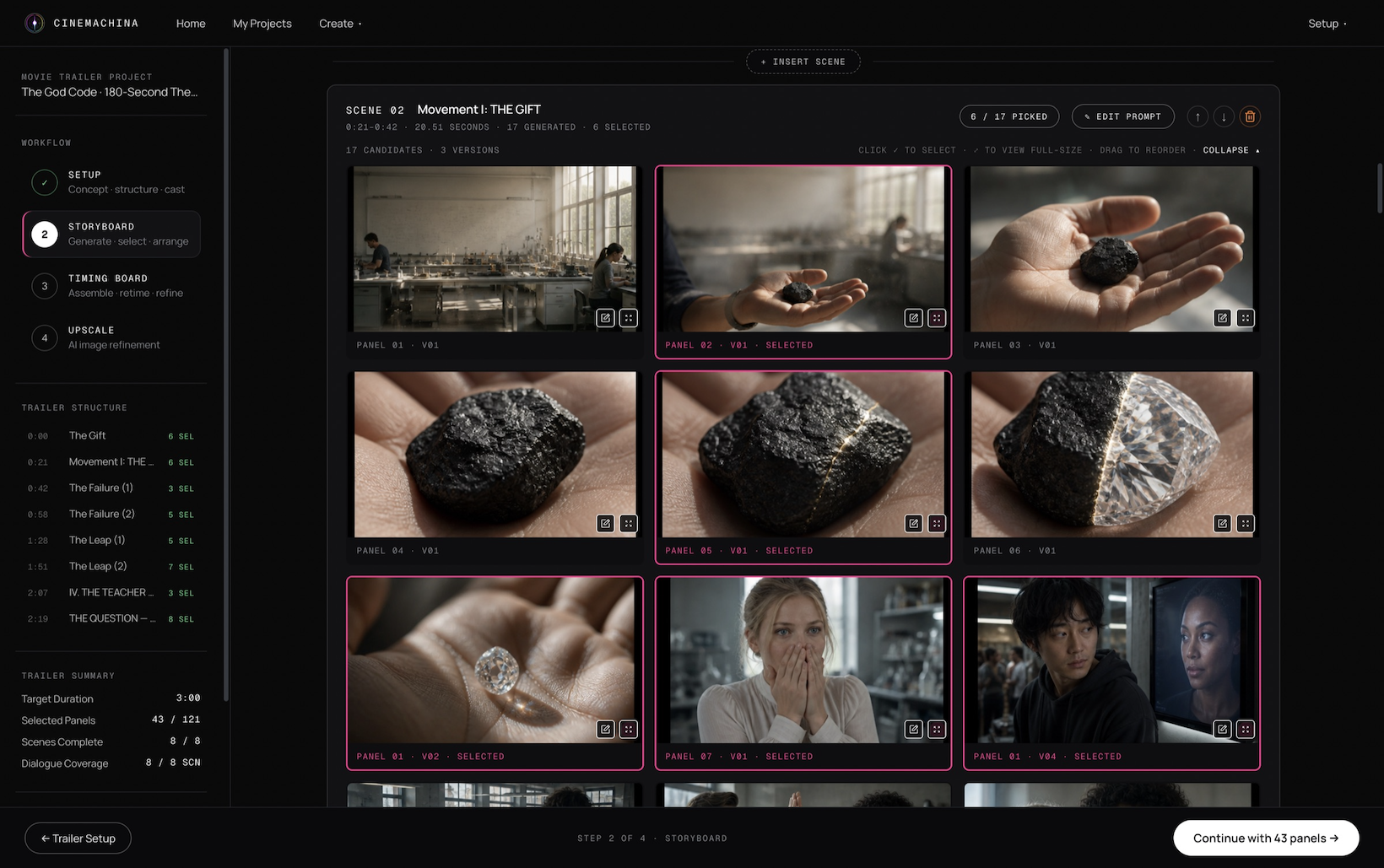1384x868 pixels.
Task: Go to the Home nav item
Action: click(191, 24)
